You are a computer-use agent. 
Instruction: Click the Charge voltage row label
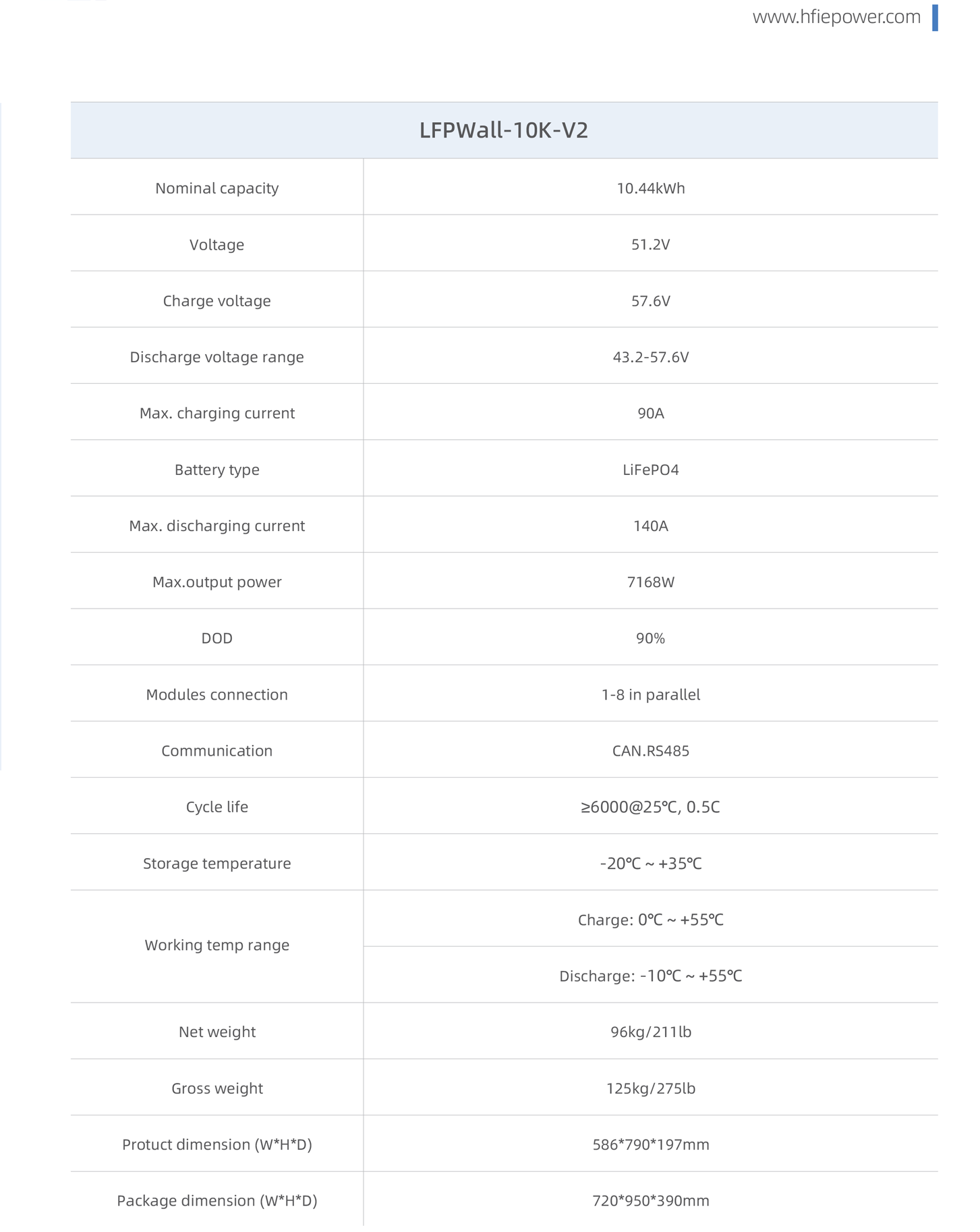click(217, 301)
